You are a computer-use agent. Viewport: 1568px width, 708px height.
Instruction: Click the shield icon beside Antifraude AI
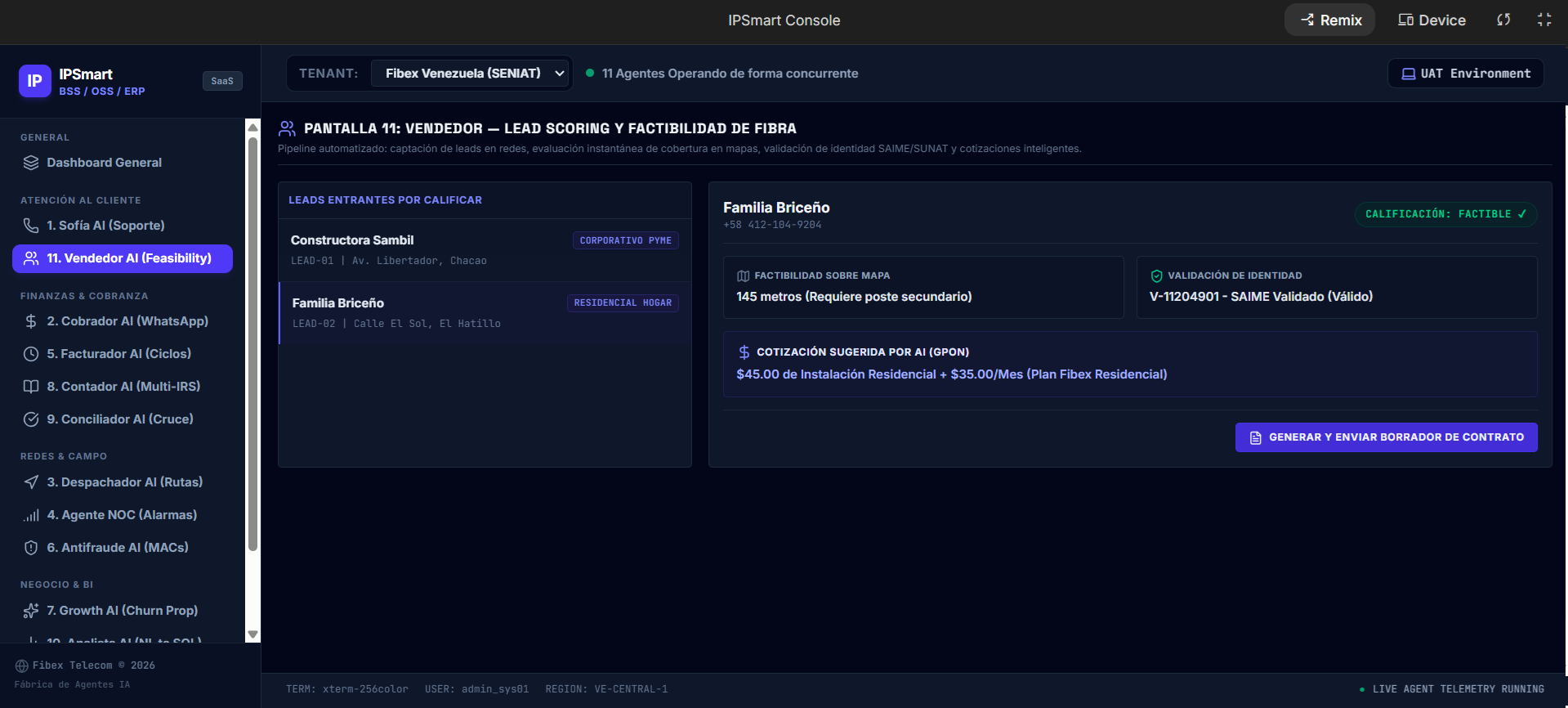(31, 548)
